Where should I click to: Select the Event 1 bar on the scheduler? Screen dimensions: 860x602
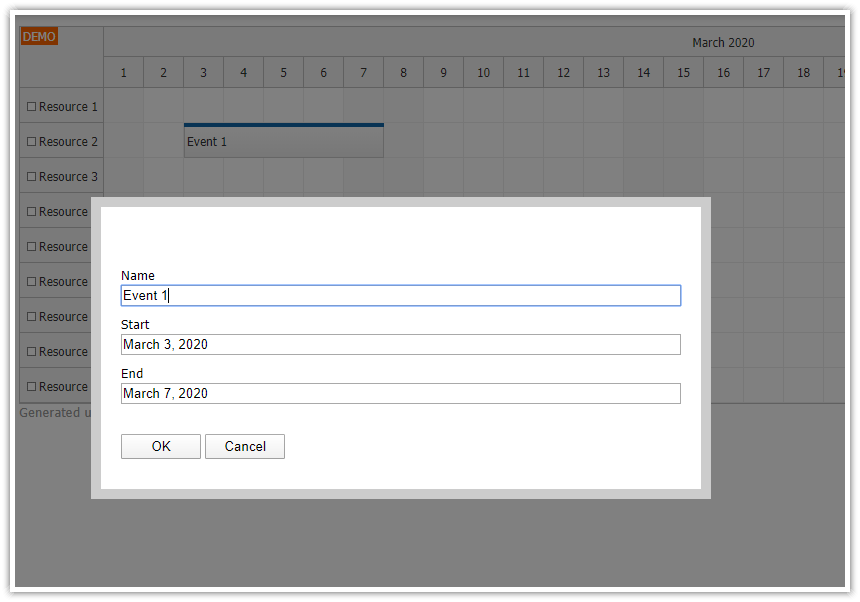tap(283, 141)
